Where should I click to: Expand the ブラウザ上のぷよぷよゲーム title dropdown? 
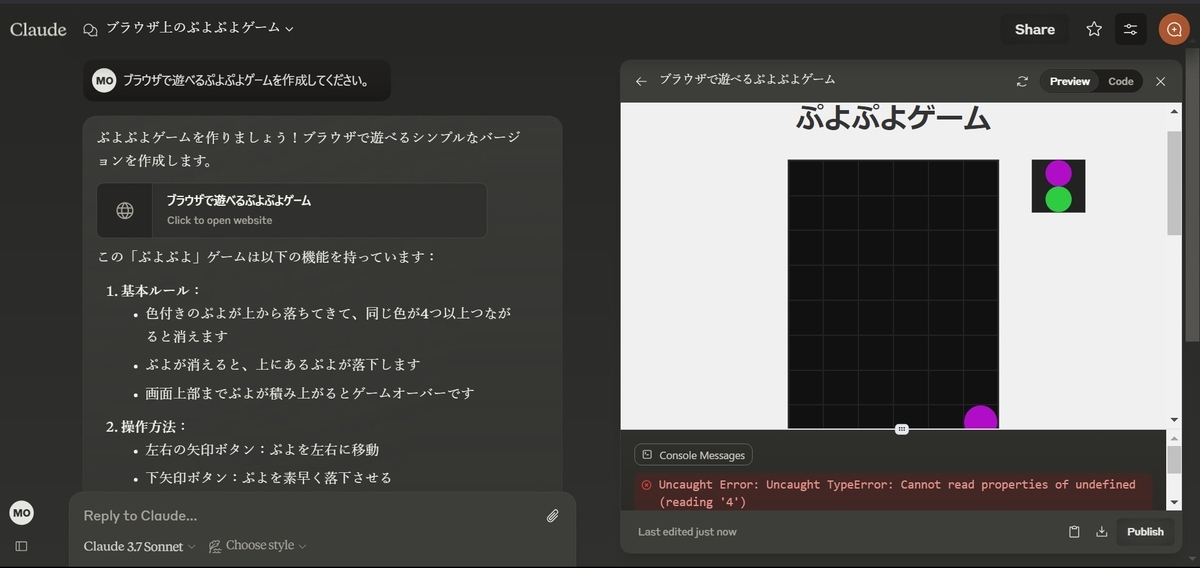(200, 28)
